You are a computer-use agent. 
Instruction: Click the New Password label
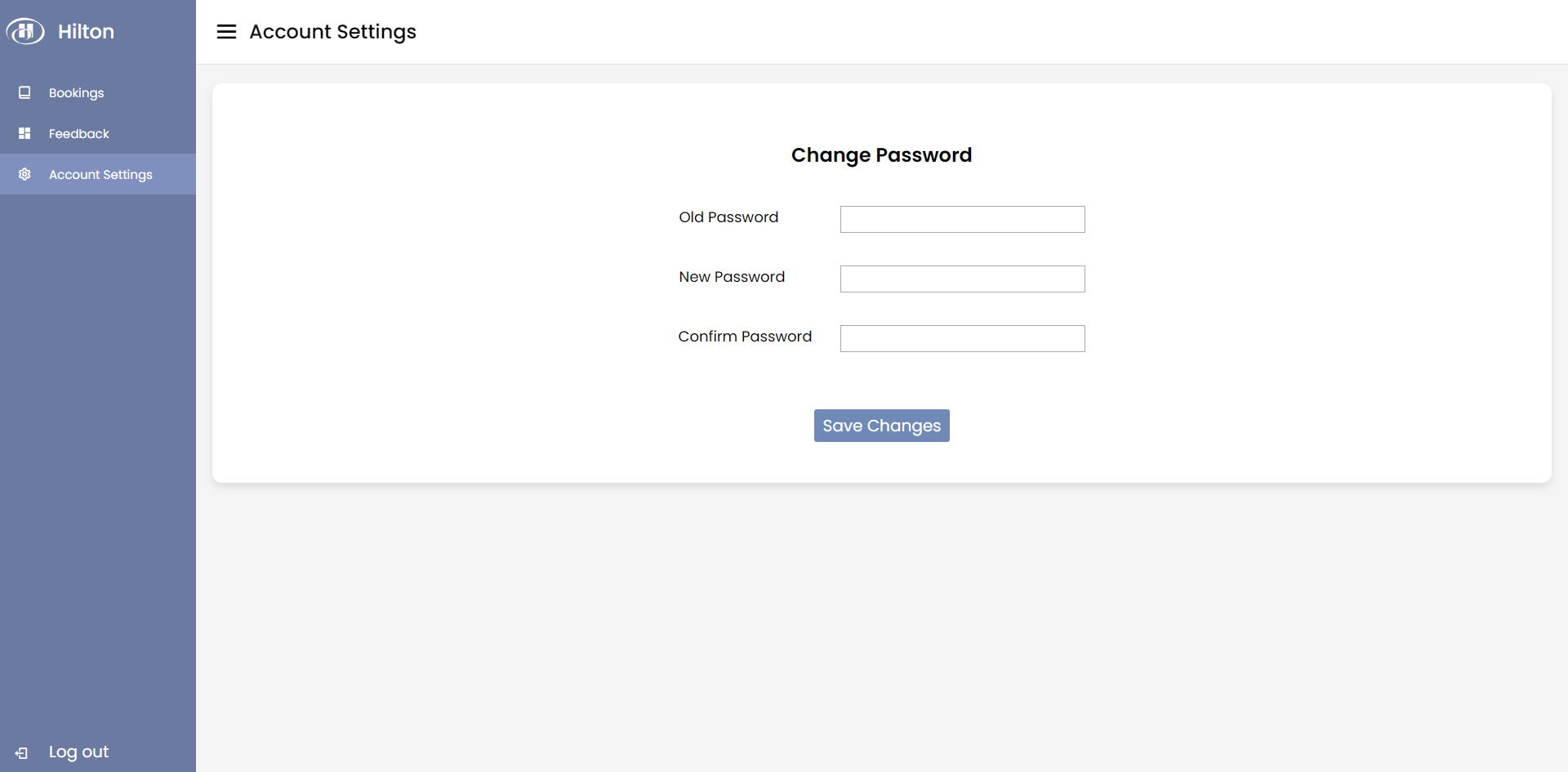[x=732, y=277]
